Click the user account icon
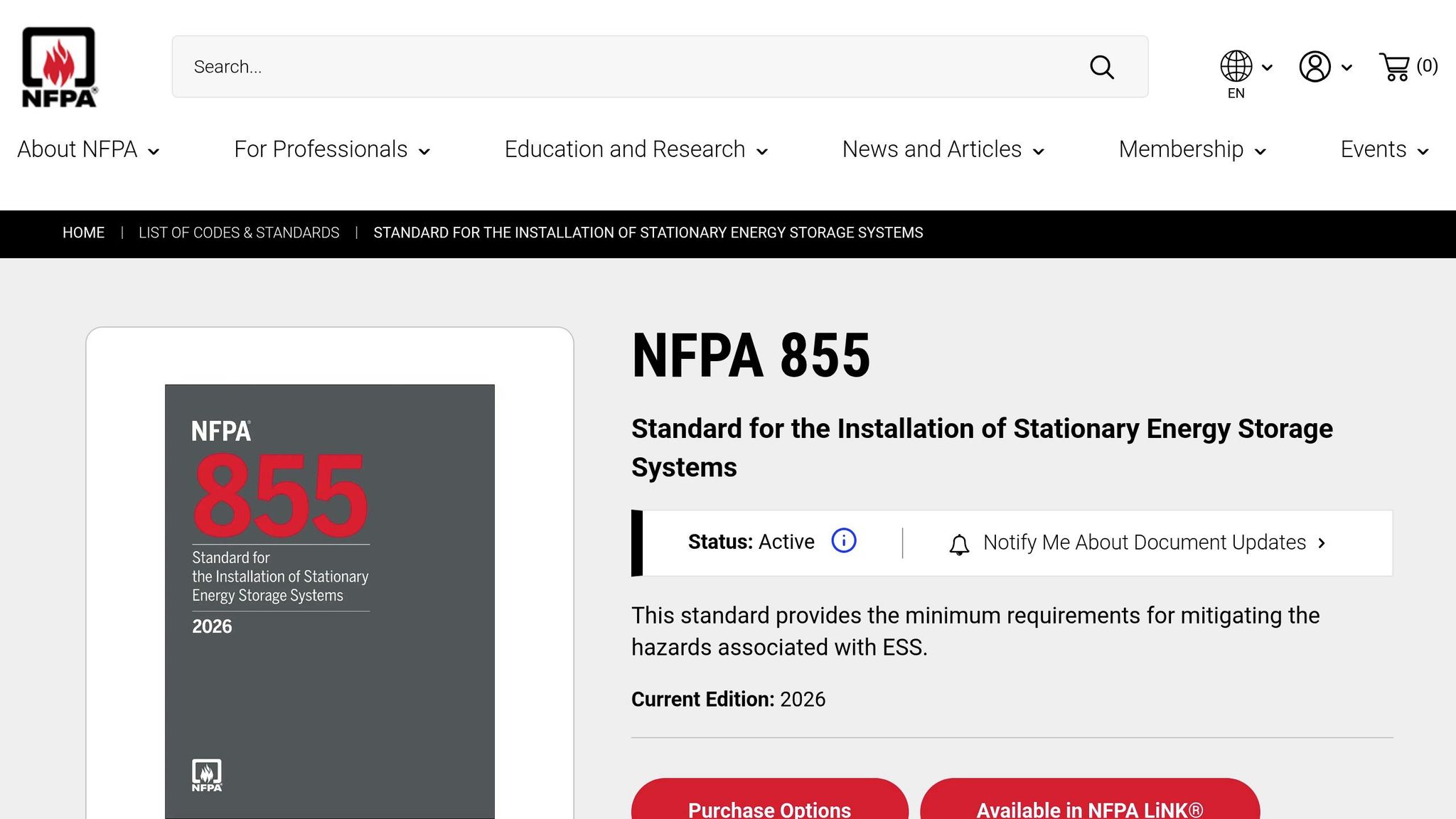The width and height of the screenshot is (1456, 819). point(1315,67)
